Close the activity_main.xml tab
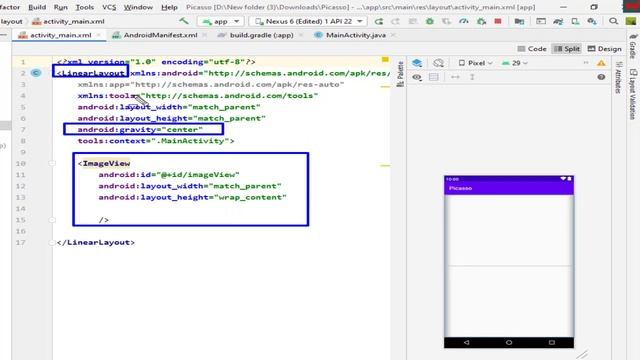This screenshot has width=640, height=360. (98, 36)
